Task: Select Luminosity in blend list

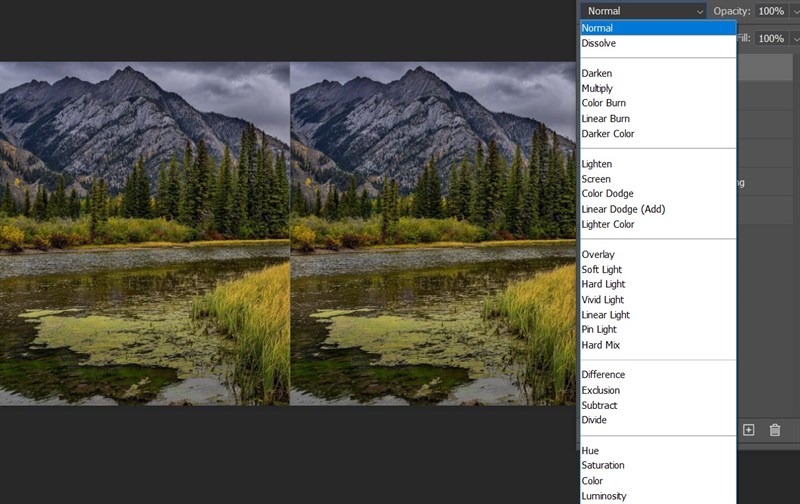Action: 603,496
